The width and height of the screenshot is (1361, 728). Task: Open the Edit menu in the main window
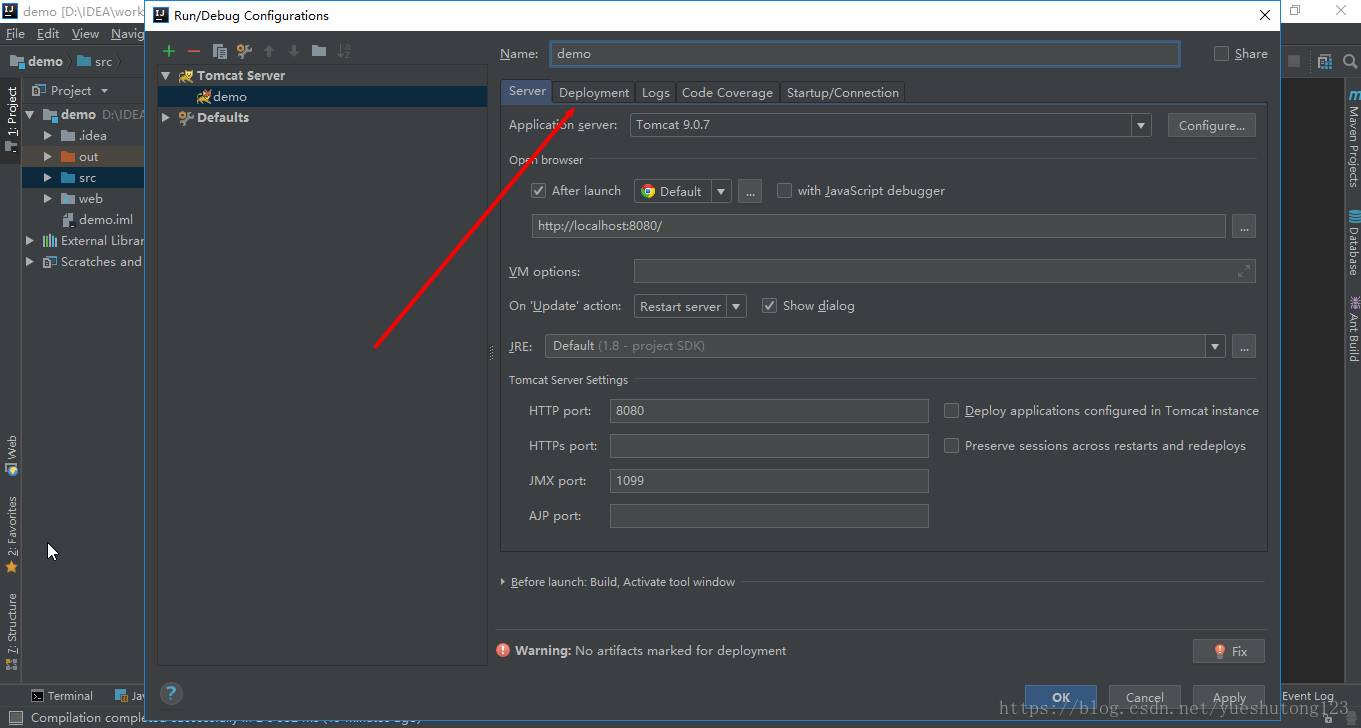click(48, 34)
